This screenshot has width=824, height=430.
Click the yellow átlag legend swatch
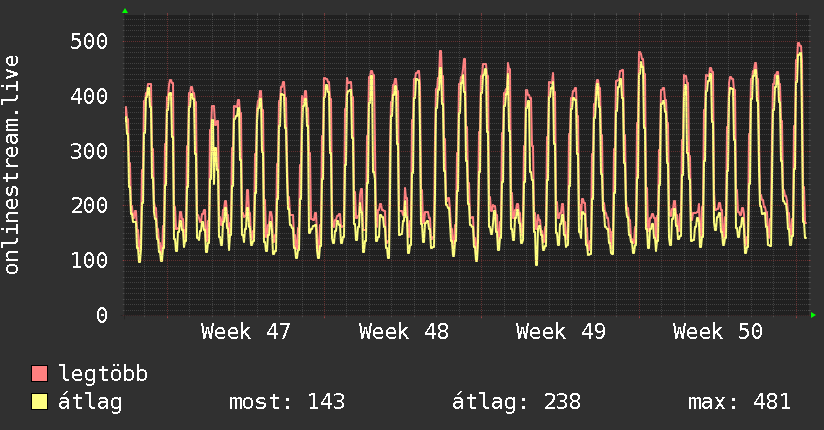40,402
